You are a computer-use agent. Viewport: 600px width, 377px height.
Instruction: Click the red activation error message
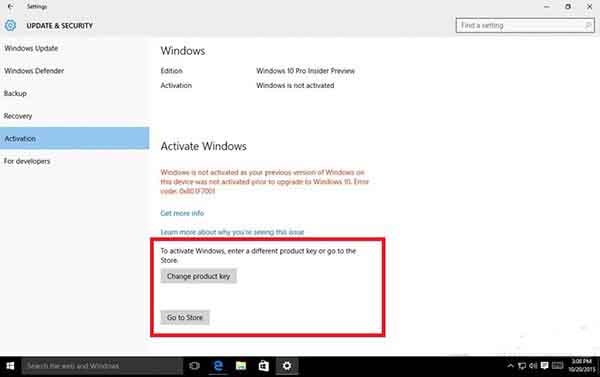(264, 181)
